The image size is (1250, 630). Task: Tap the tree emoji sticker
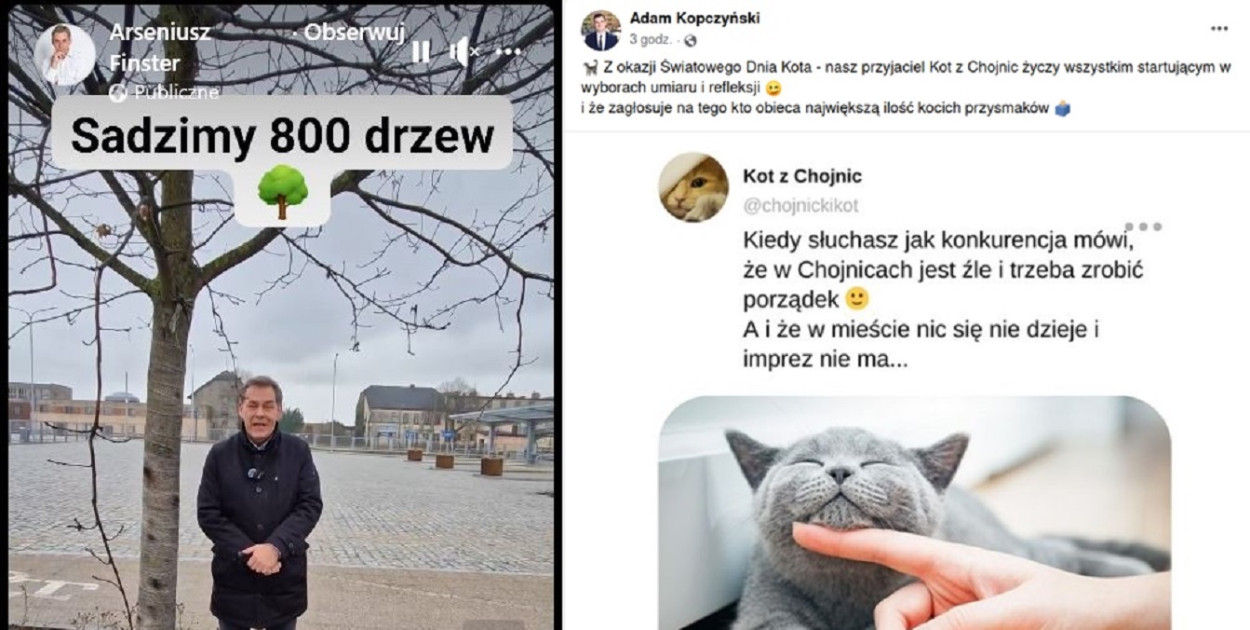[282, 193]
